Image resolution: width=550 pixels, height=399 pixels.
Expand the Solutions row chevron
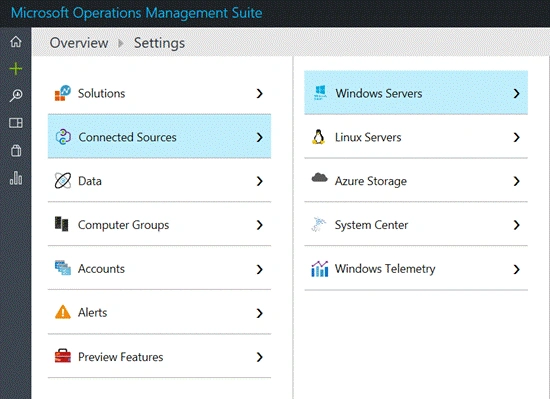tap(260, 93)
